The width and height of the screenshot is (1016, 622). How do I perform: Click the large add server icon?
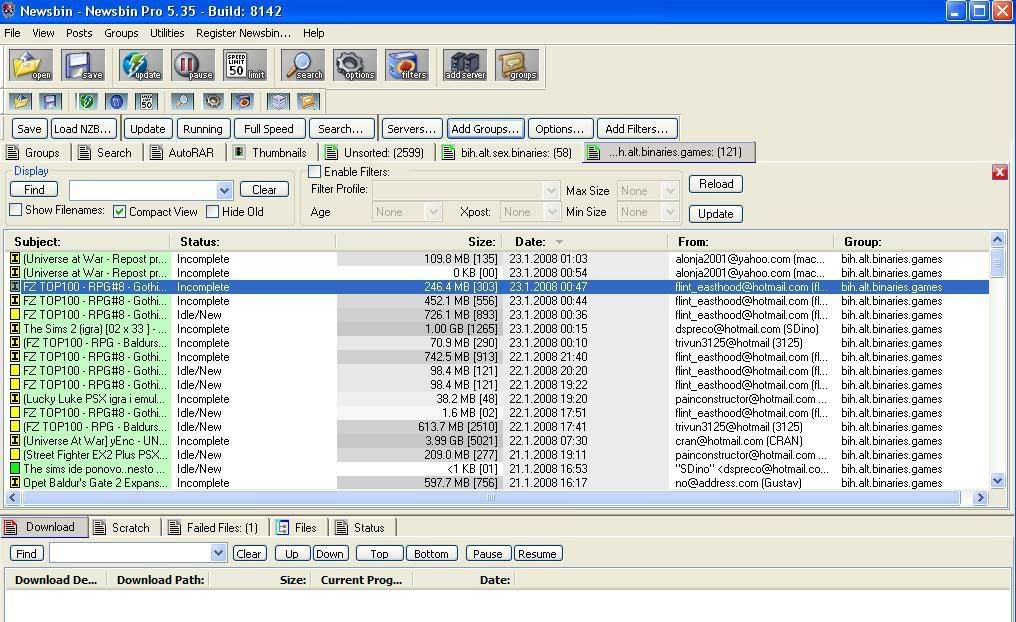(x=465, y=65)
